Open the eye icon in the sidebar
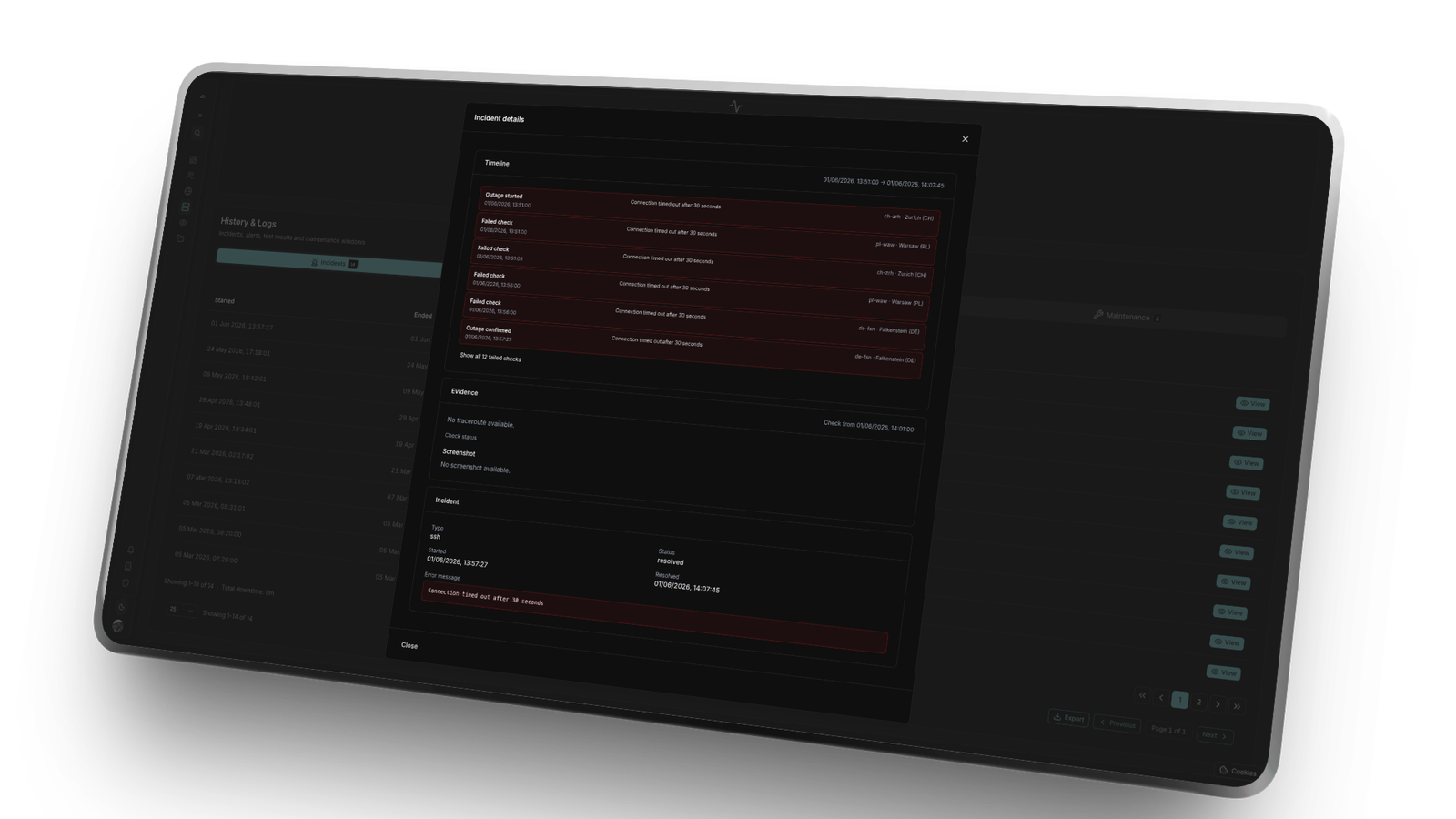 tap(183, 222)
